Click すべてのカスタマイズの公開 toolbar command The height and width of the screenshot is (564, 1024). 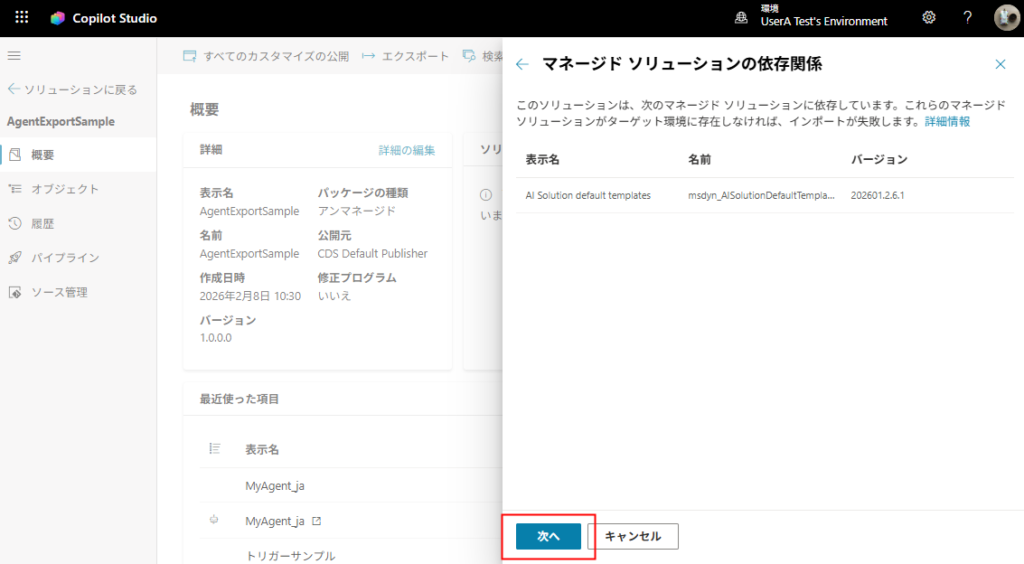tap(266, 56)
